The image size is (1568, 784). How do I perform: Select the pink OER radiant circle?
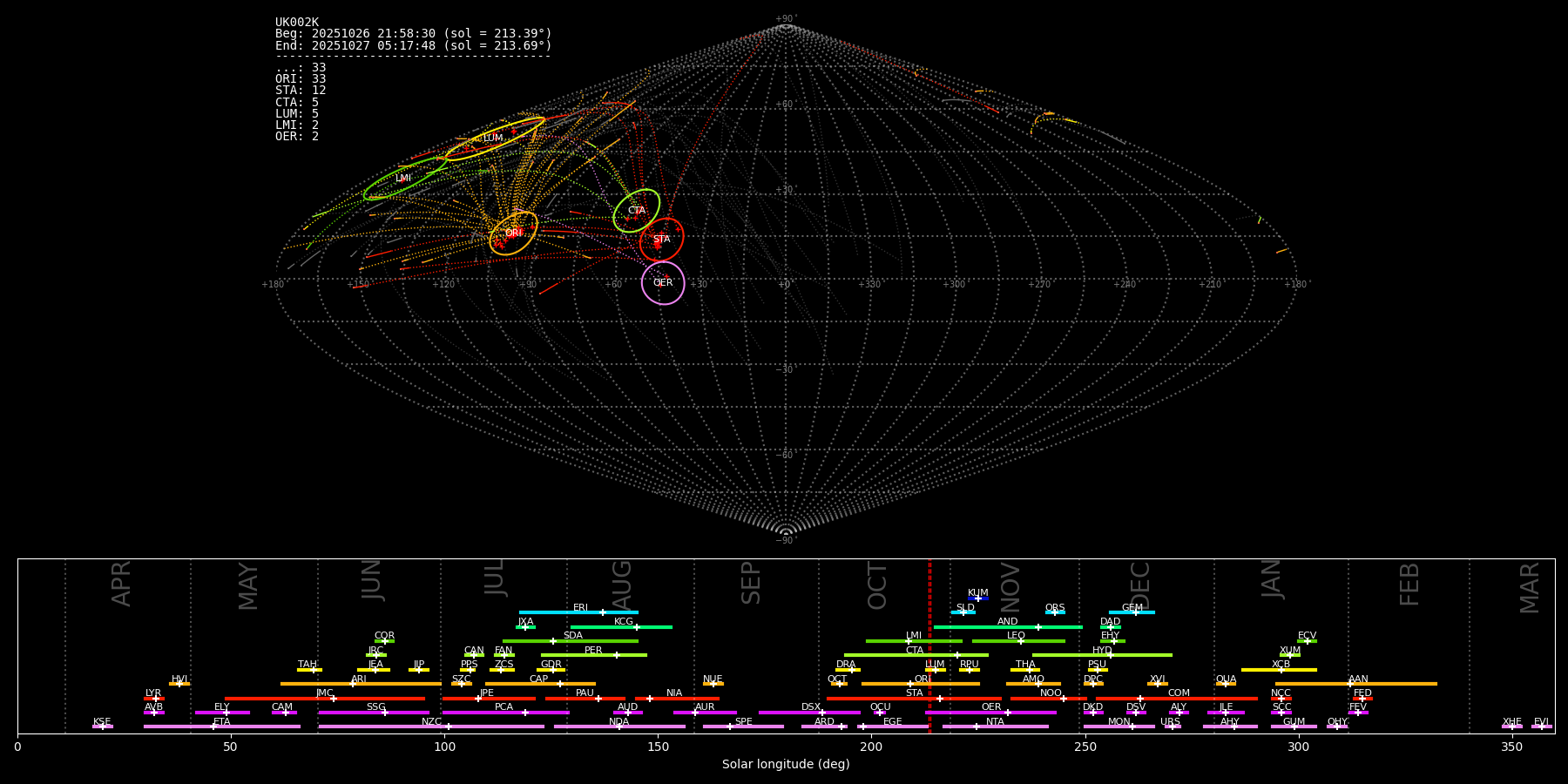(663, 283)
